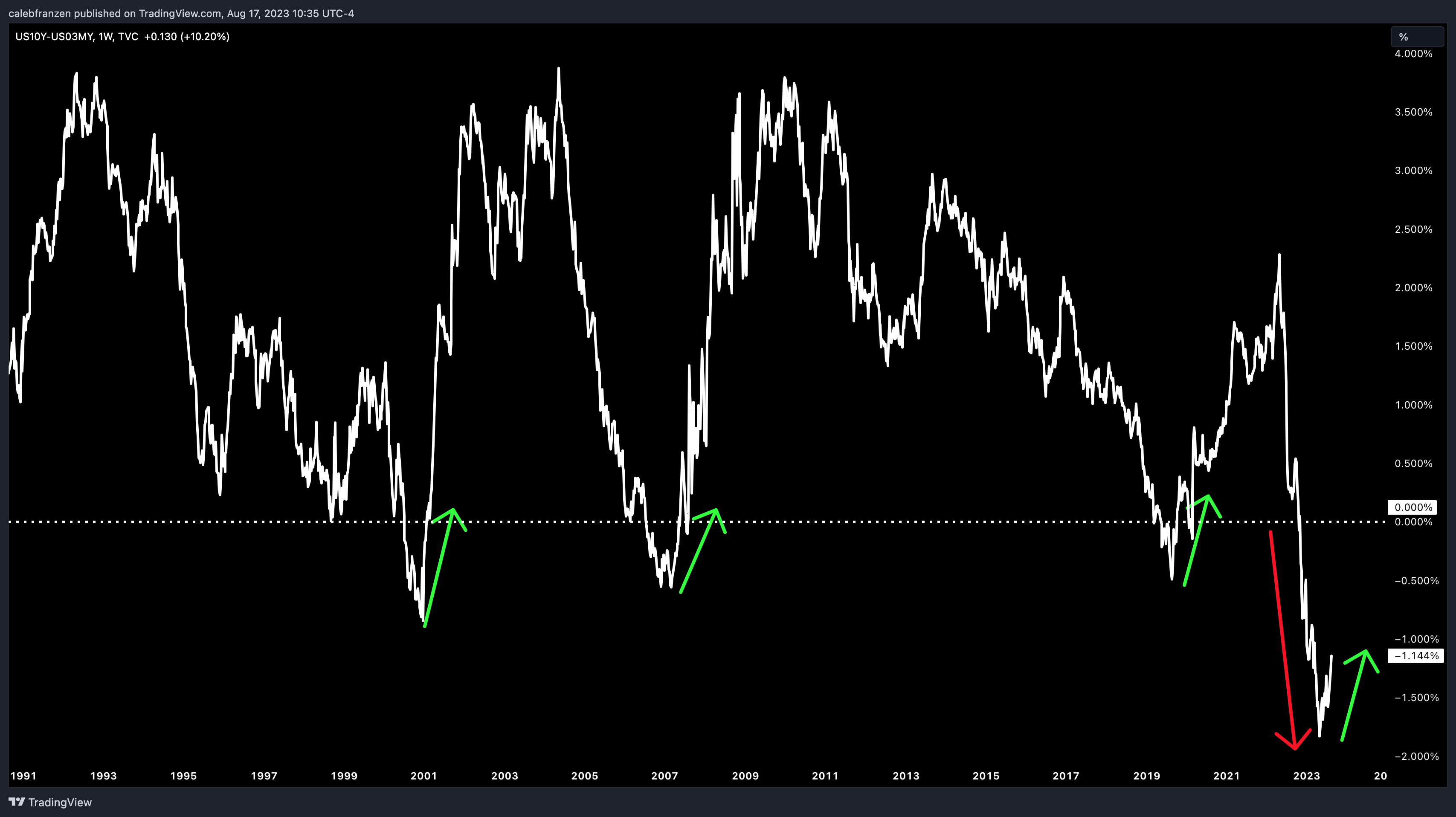Image resolution: width=1456 pixels, height=817 pixels.
Task: Click the 2007 label on time axis
Action: tap(665, 776)
